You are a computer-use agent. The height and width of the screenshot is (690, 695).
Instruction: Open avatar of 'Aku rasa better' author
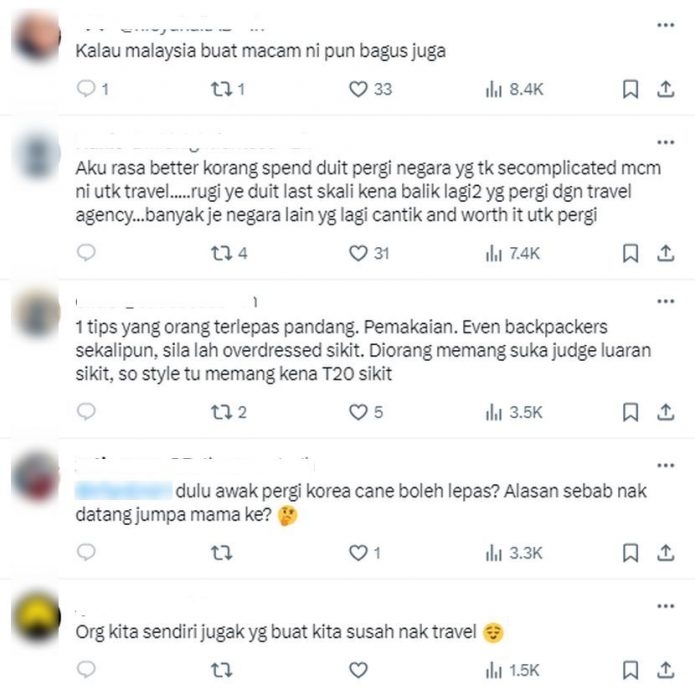pyautogui.click(x=36, y=154)
